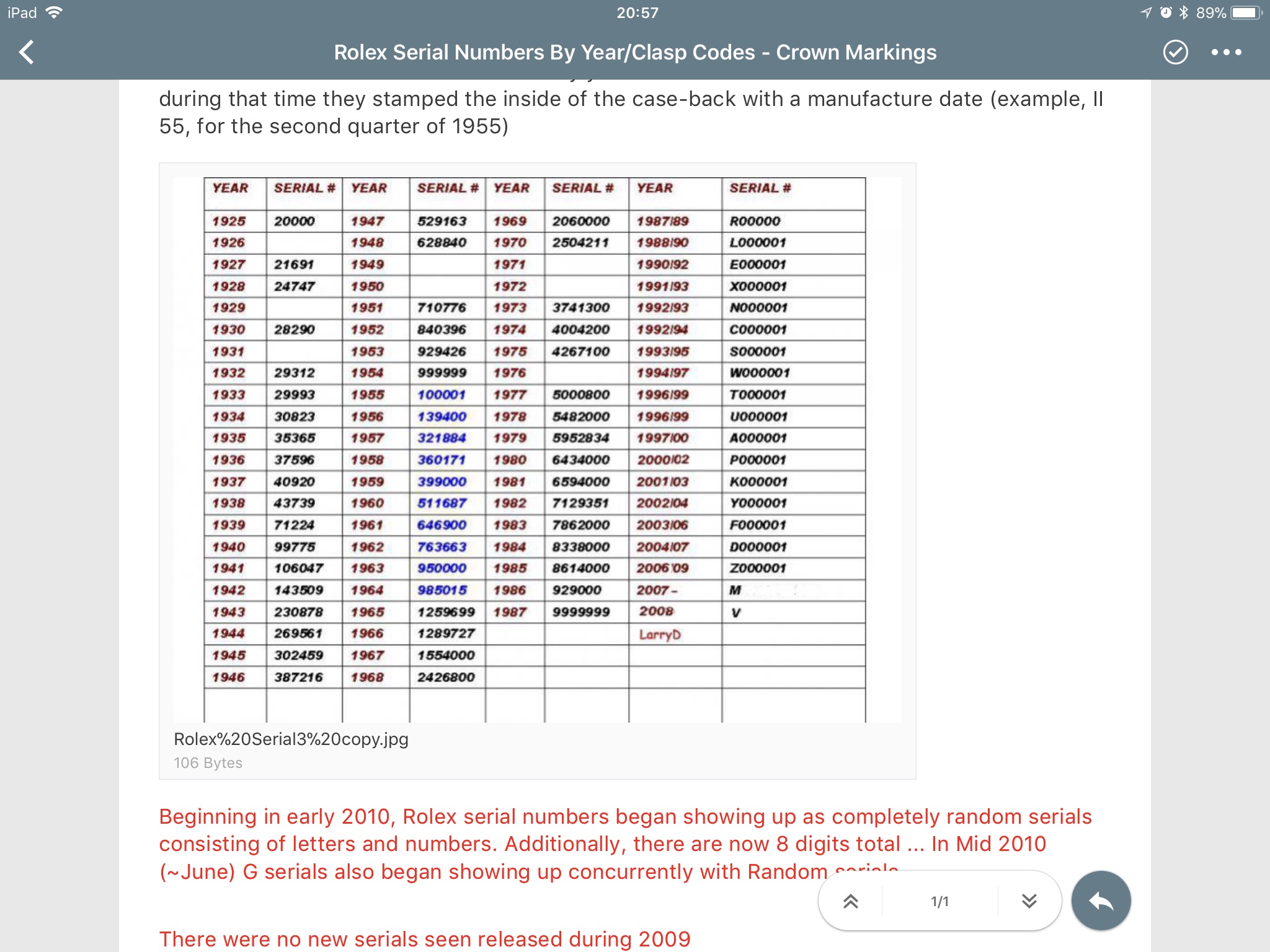1270x952 pixels.
Task: Tap the serial 529163 for 1947
Action: 442,221
